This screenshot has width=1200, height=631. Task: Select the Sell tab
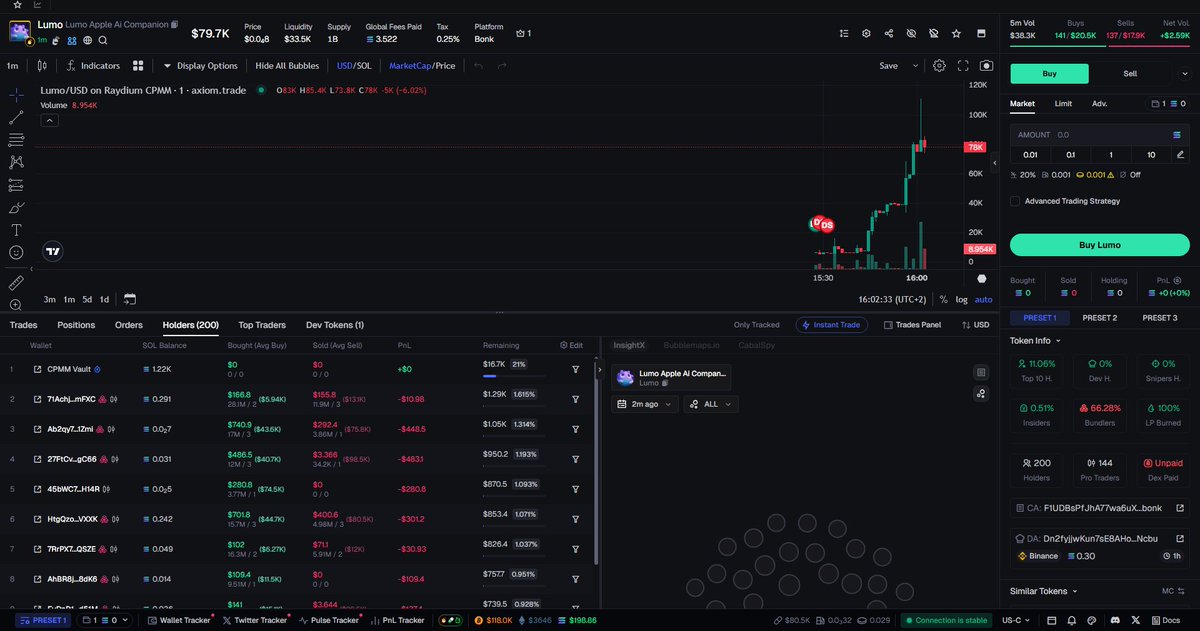tap(1130, 73)
